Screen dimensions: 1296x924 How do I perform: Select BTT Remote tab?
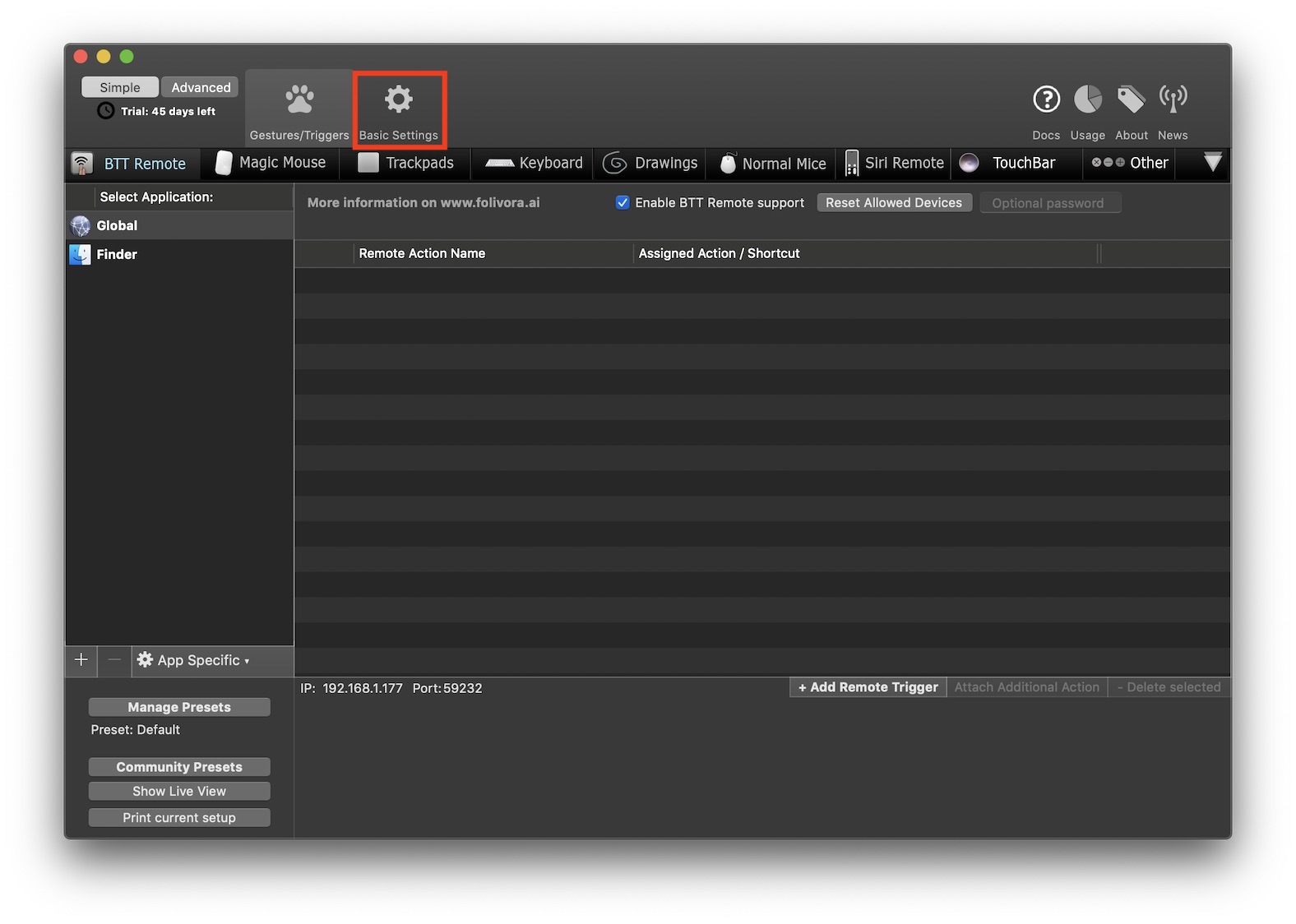click(132, 164)
